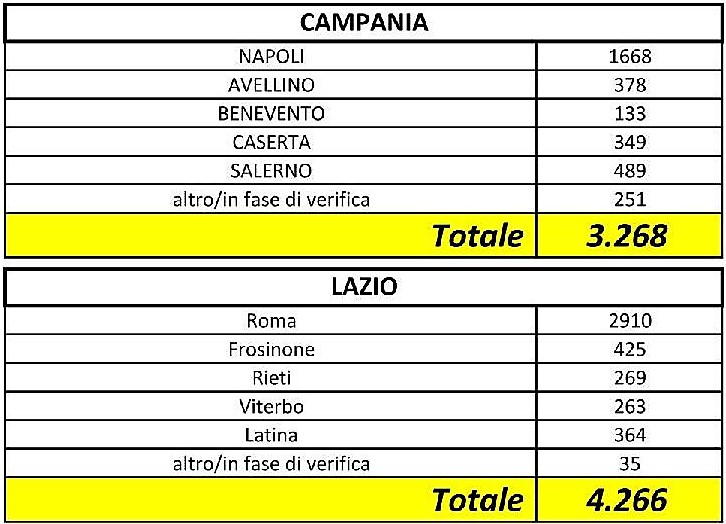Select the CAMPANIA header cell

363,23
